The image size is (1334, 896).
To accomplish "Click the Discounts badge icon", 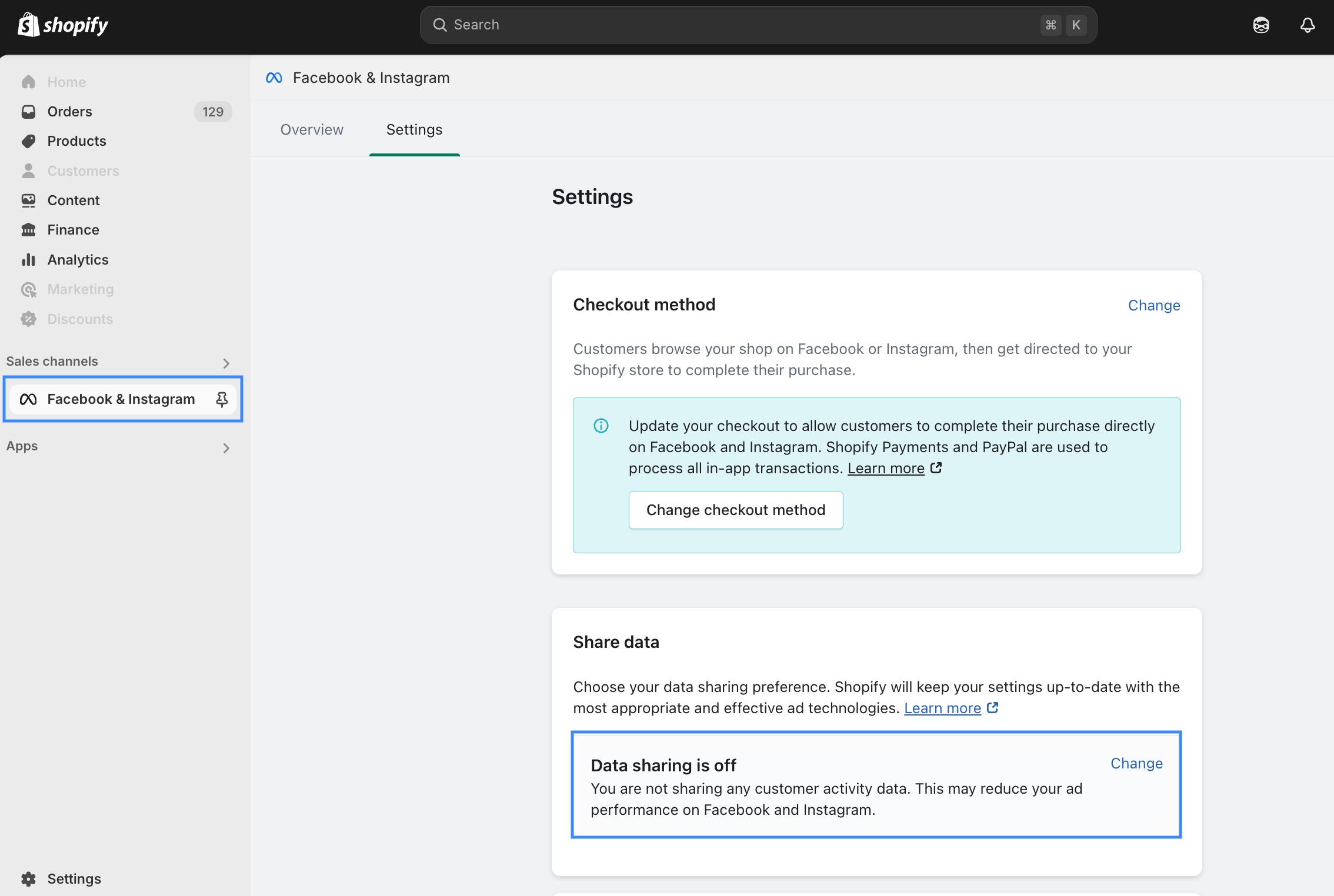I will (x=28, y=319).
